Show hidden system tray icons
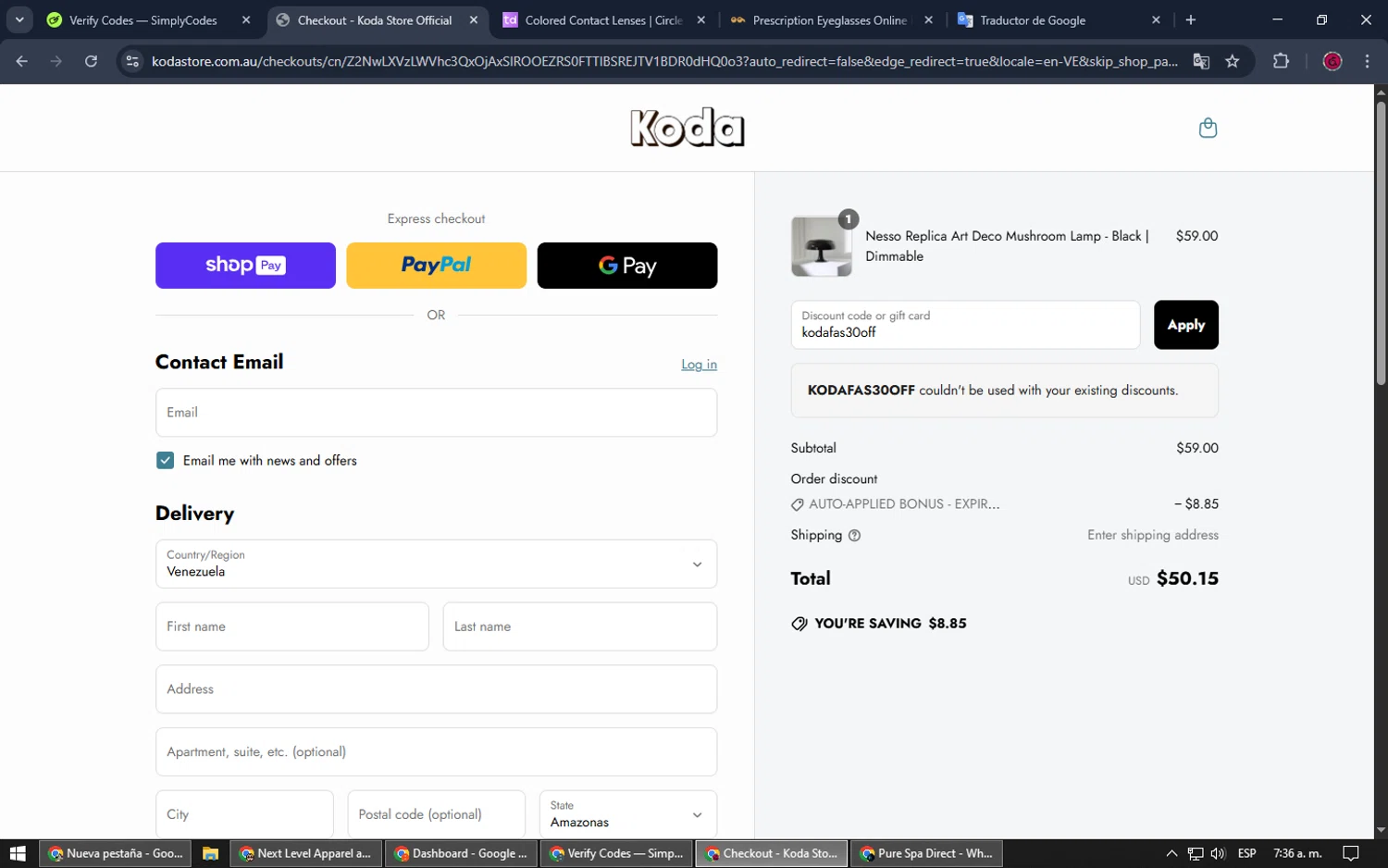1388x868 pixels. click(1171, 853)
